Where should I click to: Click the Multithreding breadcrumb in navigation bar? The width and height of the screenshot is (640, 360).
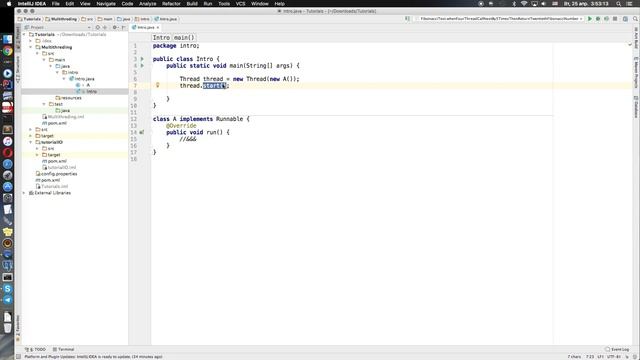(61, 19)
